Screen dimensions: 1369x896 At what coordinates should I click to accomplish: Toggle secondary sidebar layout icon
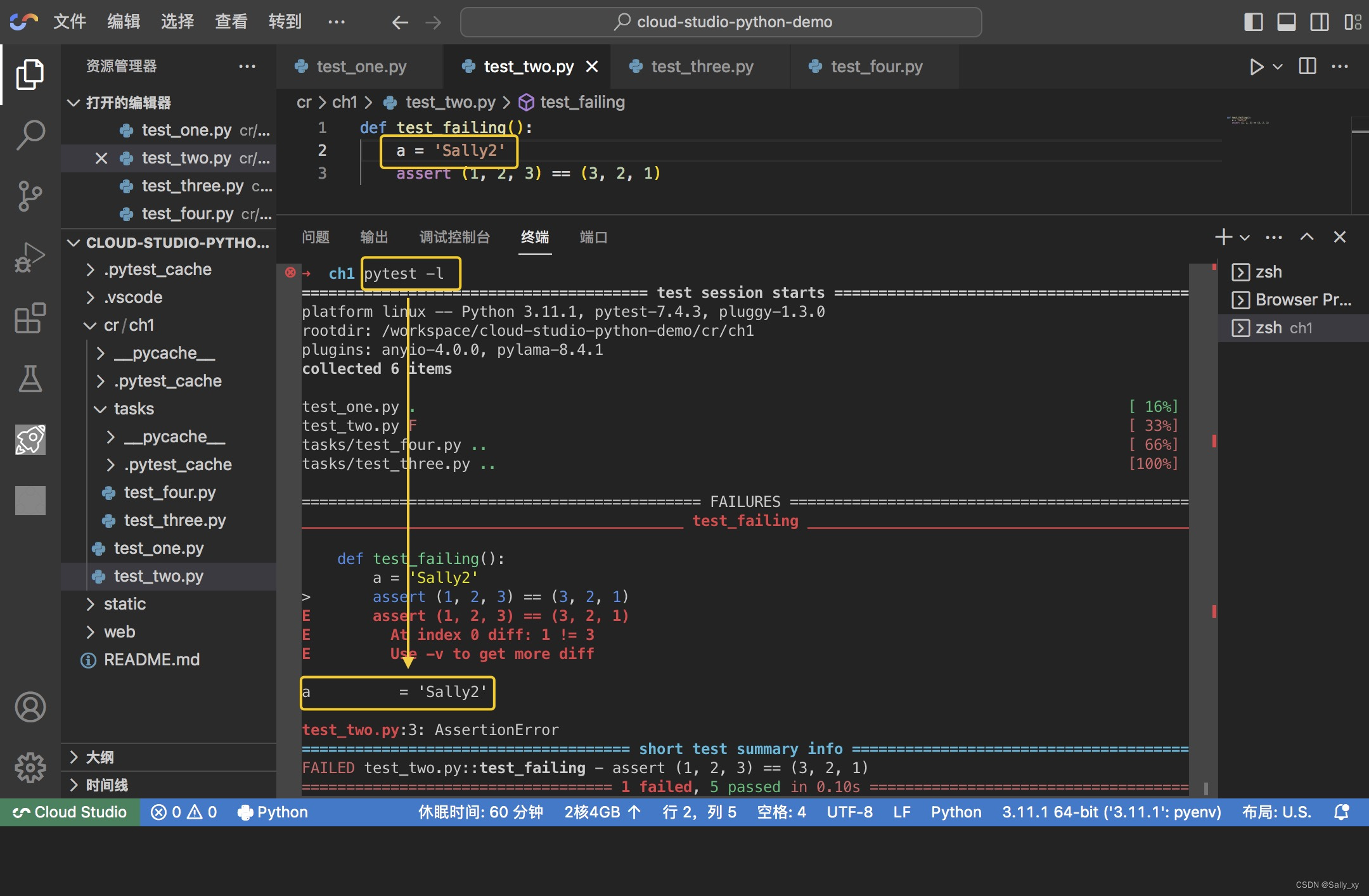[1320, 22]
